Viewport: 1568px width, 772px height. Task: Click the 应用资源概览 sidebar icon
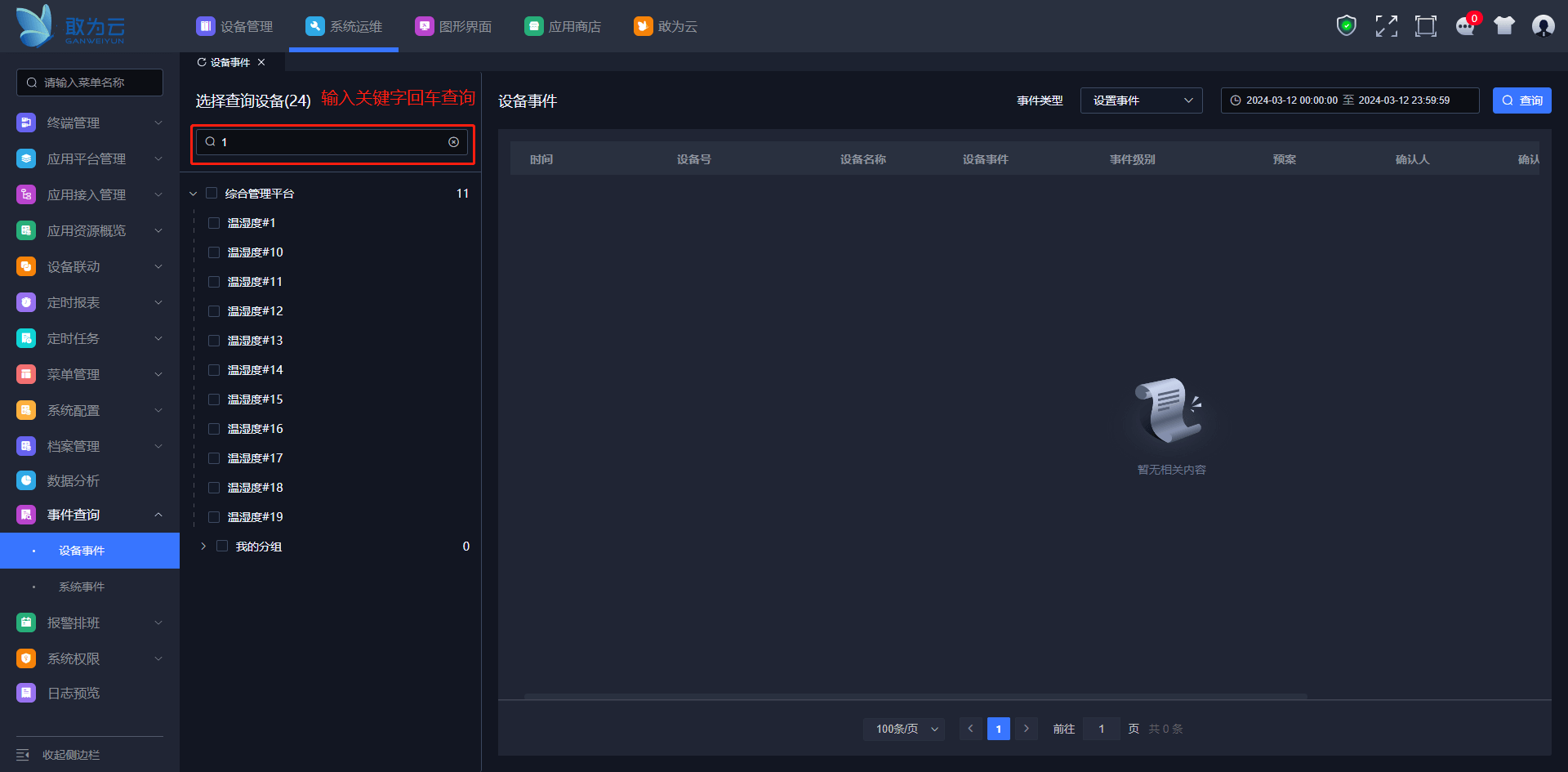26,230
